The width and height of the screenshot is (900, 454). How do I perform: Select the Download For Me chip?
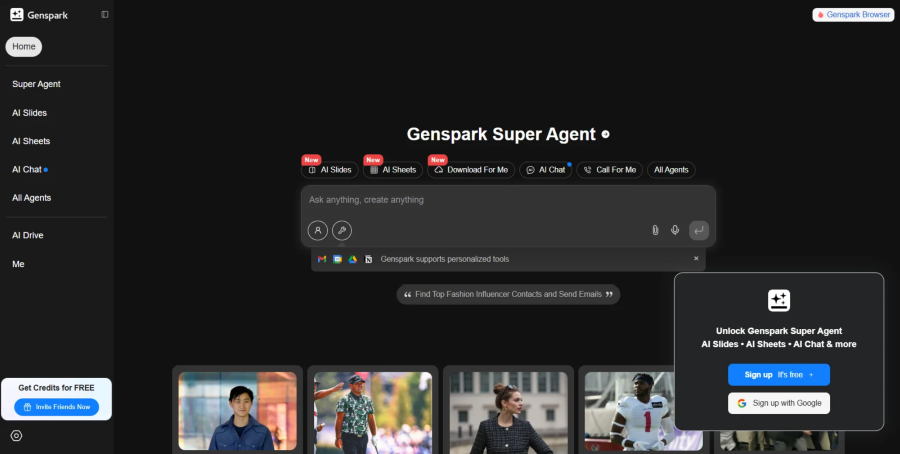tap(471, 170)
